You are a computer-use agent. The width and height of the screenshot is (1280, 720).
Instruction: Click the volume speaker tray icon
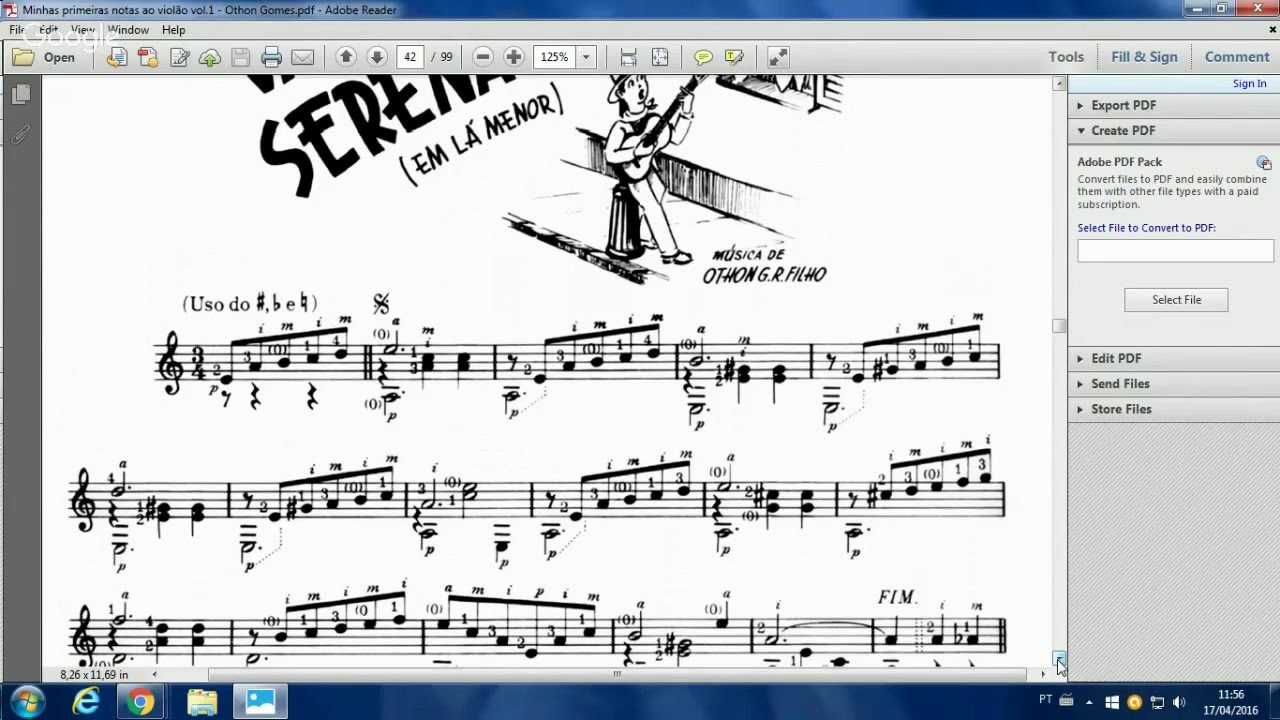tap(1179, 702)
